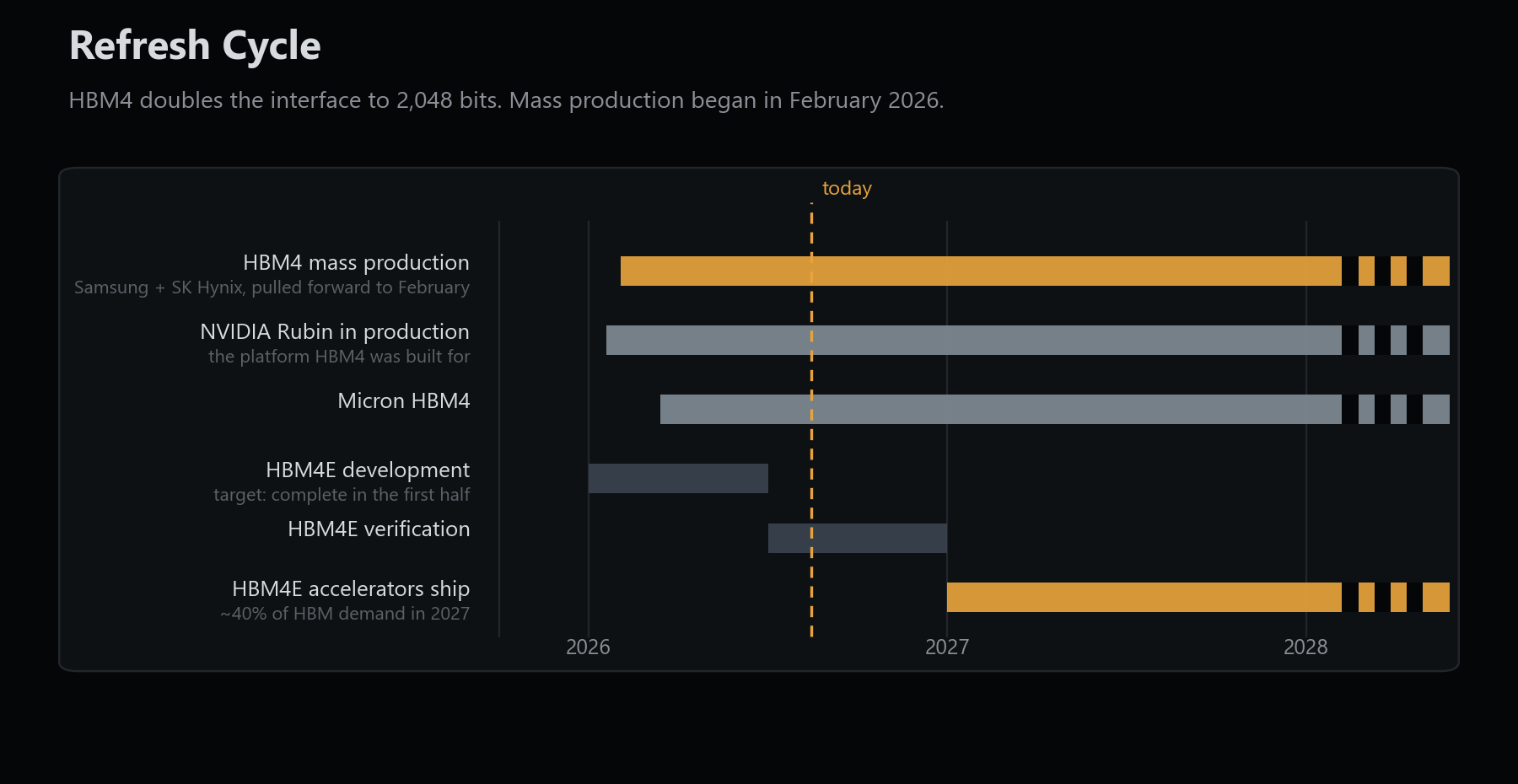The width and height of the screenshot is (1518, 784).
Task: Select the HBM4E accelerators ship bar
Action: [x=1198, y=597]
